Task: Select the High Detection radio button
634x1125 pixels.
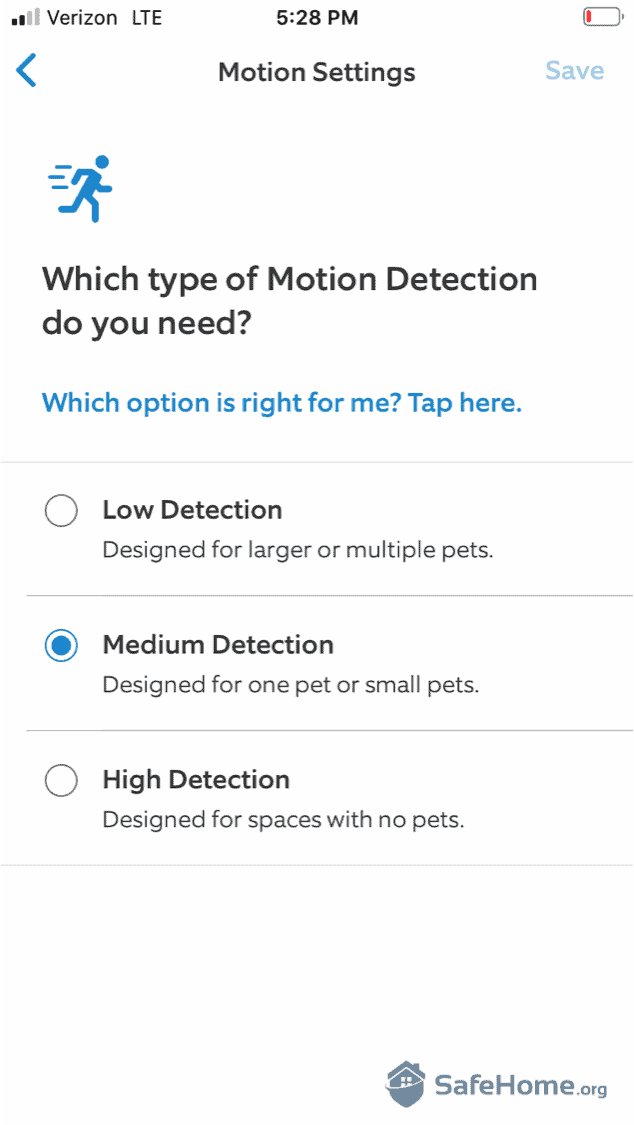Action: coord(61,781)
